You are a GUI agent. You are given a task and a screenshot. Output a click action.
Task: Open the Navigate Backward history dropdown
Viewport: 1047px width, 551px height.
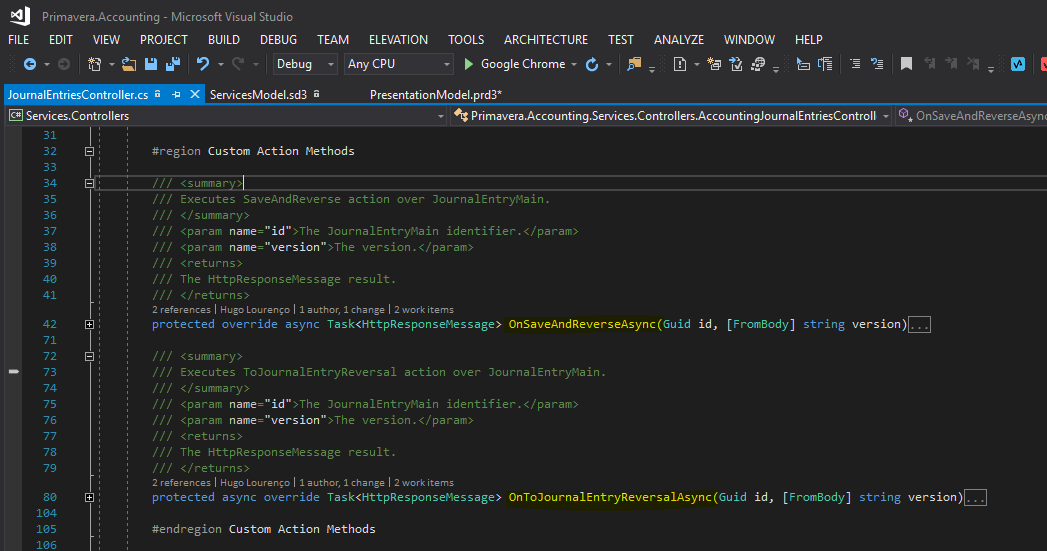tap(47, 65)
